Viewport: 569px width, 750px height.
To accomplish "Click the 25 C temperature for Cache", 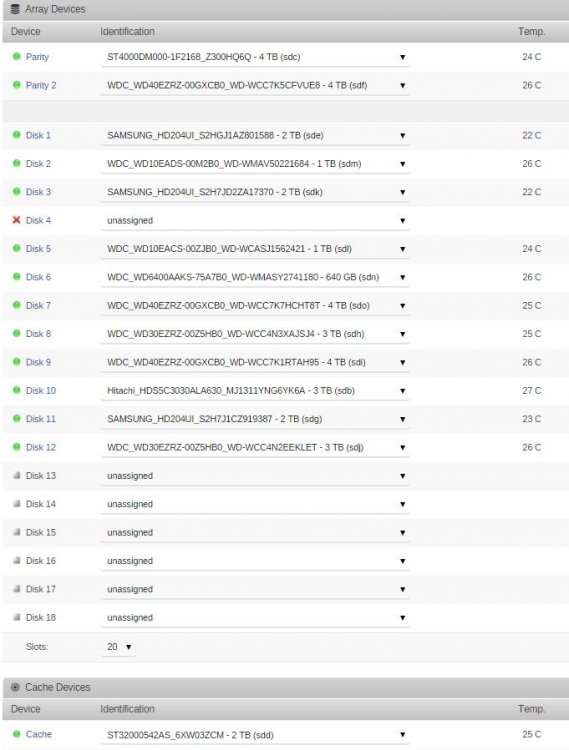I will coord(532,734).
